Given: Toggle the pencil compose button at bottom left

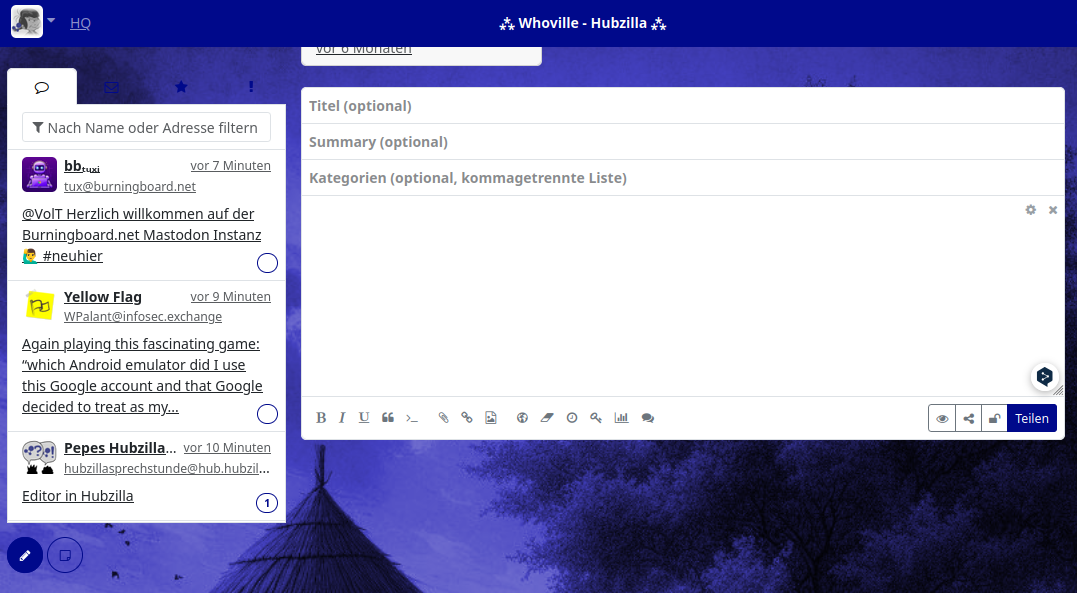Looking at the screenshot, I should coord(25,554).
